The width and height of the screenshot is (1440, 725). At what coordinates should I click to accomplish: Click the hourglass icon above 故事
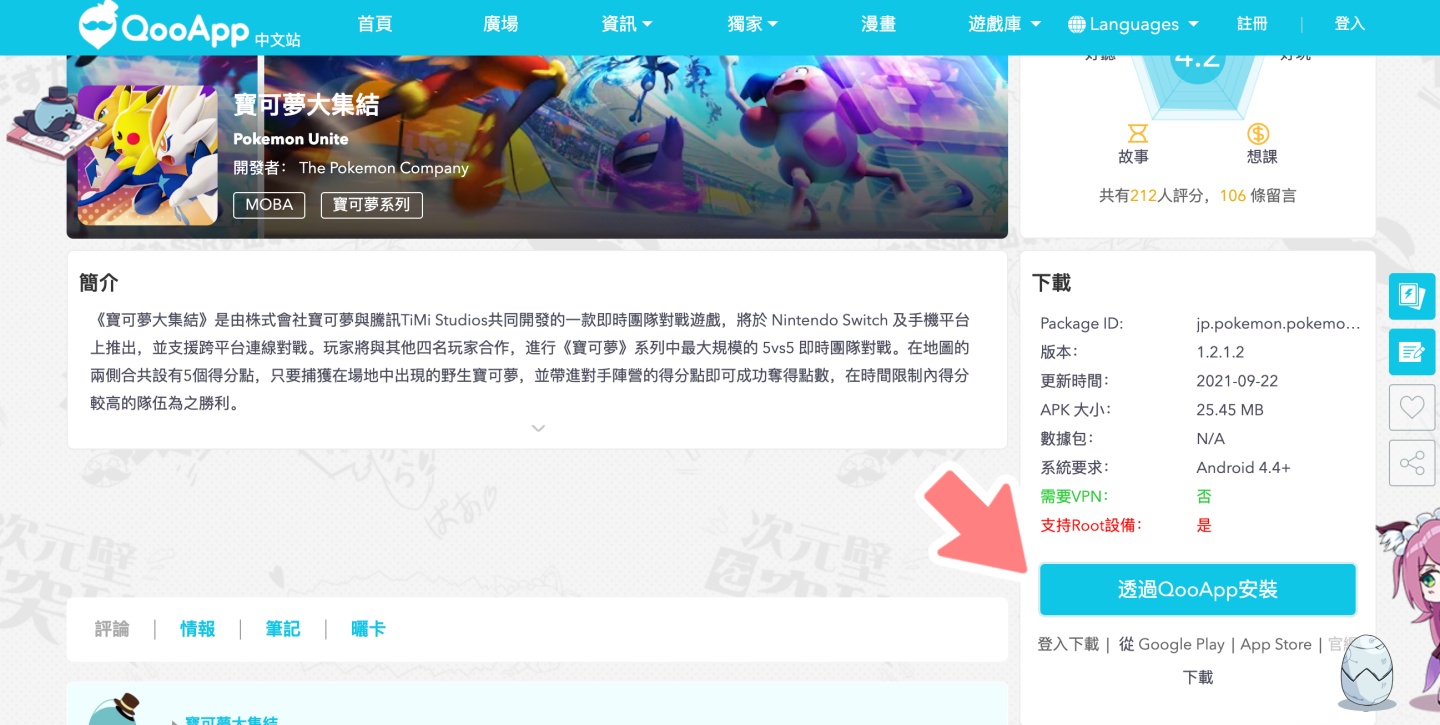coord(1136,133)
